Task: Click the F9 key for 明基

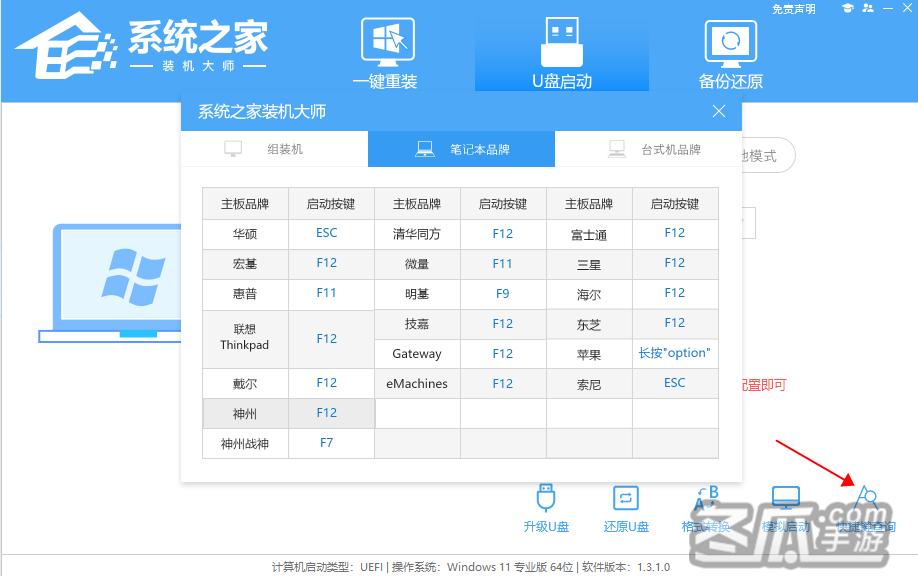Action: 503,294
